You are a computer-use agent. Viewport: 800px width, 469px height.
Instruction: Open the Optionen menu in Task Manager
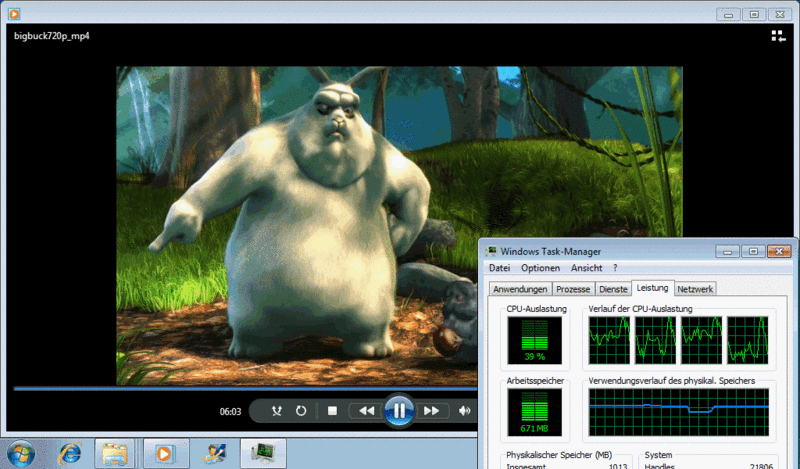pos(540,268)
